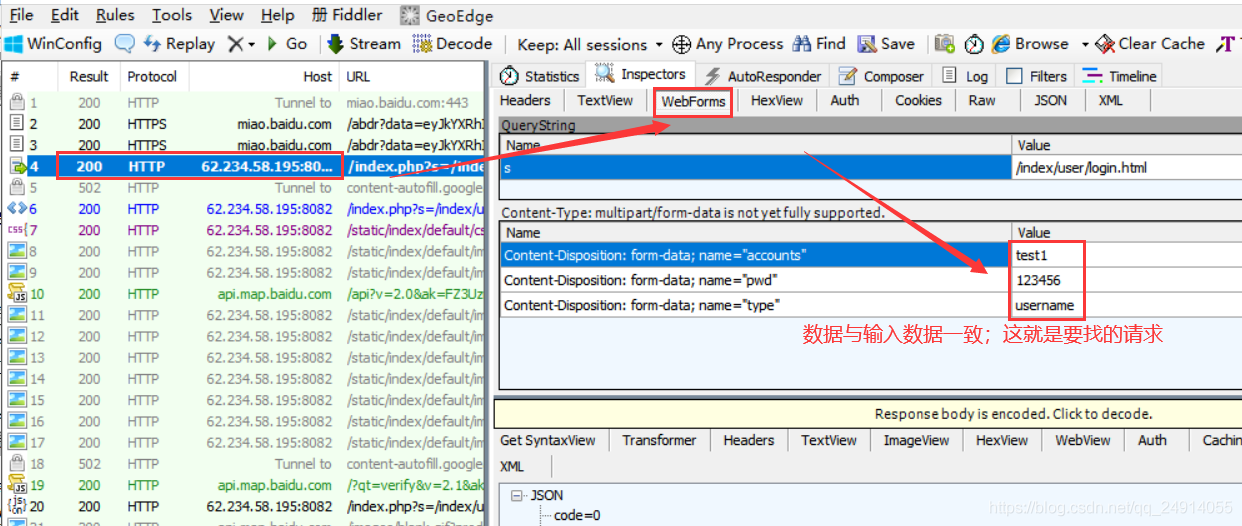The height and width of the screenshot is (526, 1242).
Task: Select session 5 with 502 result
Action: click(x=245, y=188)
